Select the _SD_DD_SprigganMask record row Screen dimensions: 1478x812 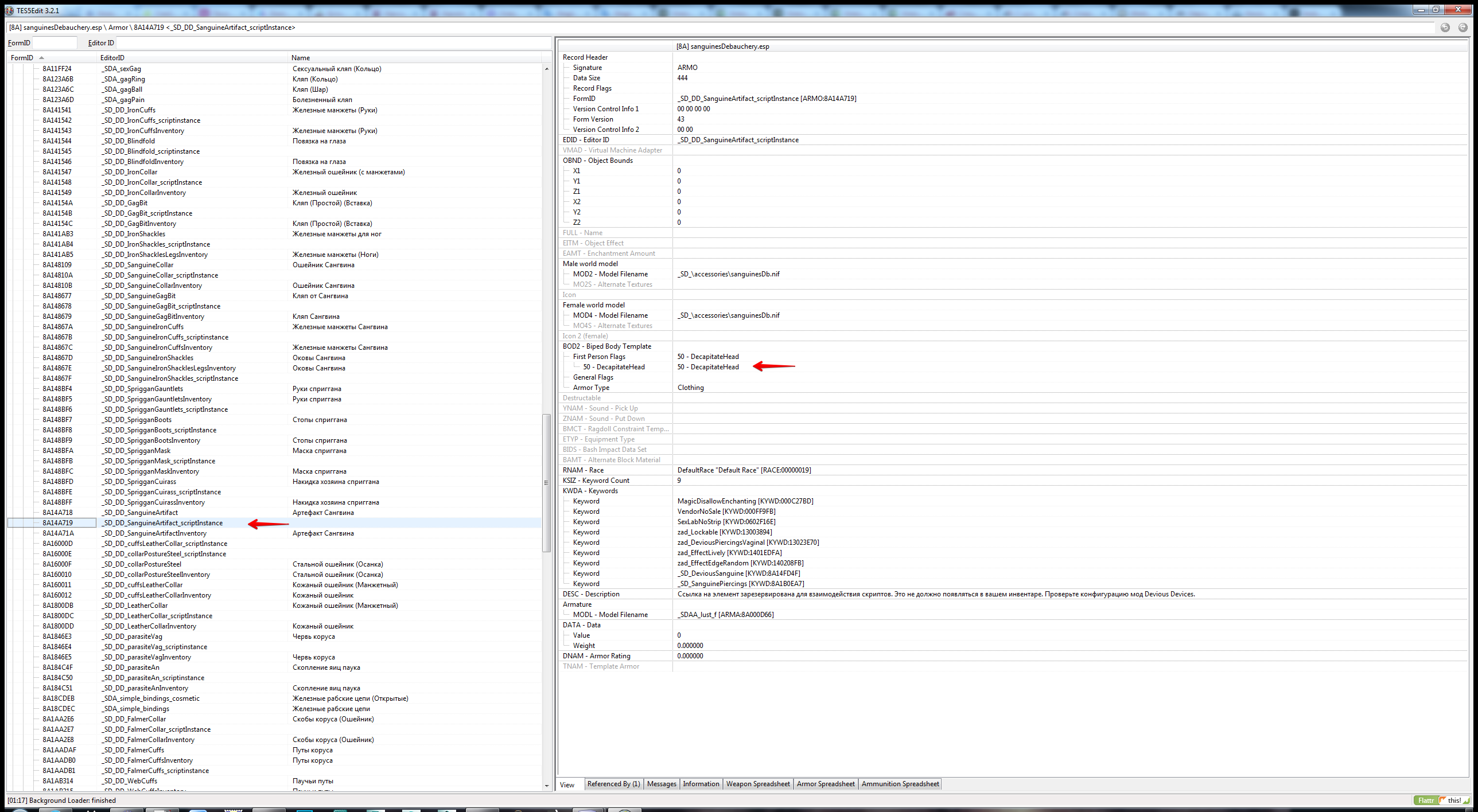pyautogui.click(x=274, y=451)
